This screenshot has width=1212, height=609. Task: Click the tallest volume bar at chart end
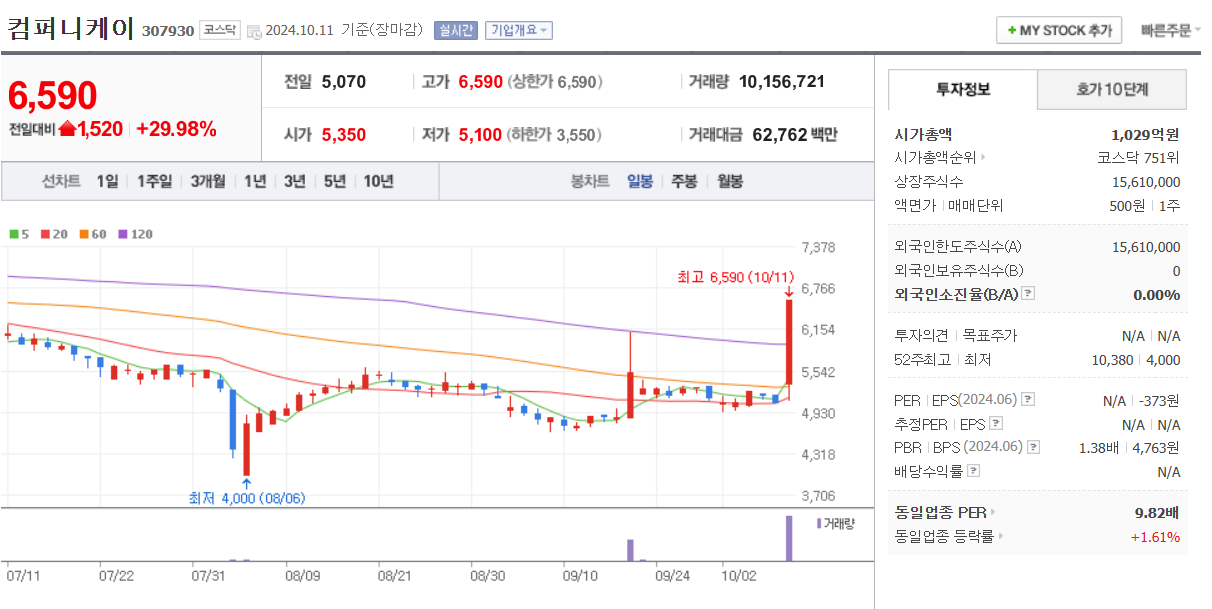[789, 538]
